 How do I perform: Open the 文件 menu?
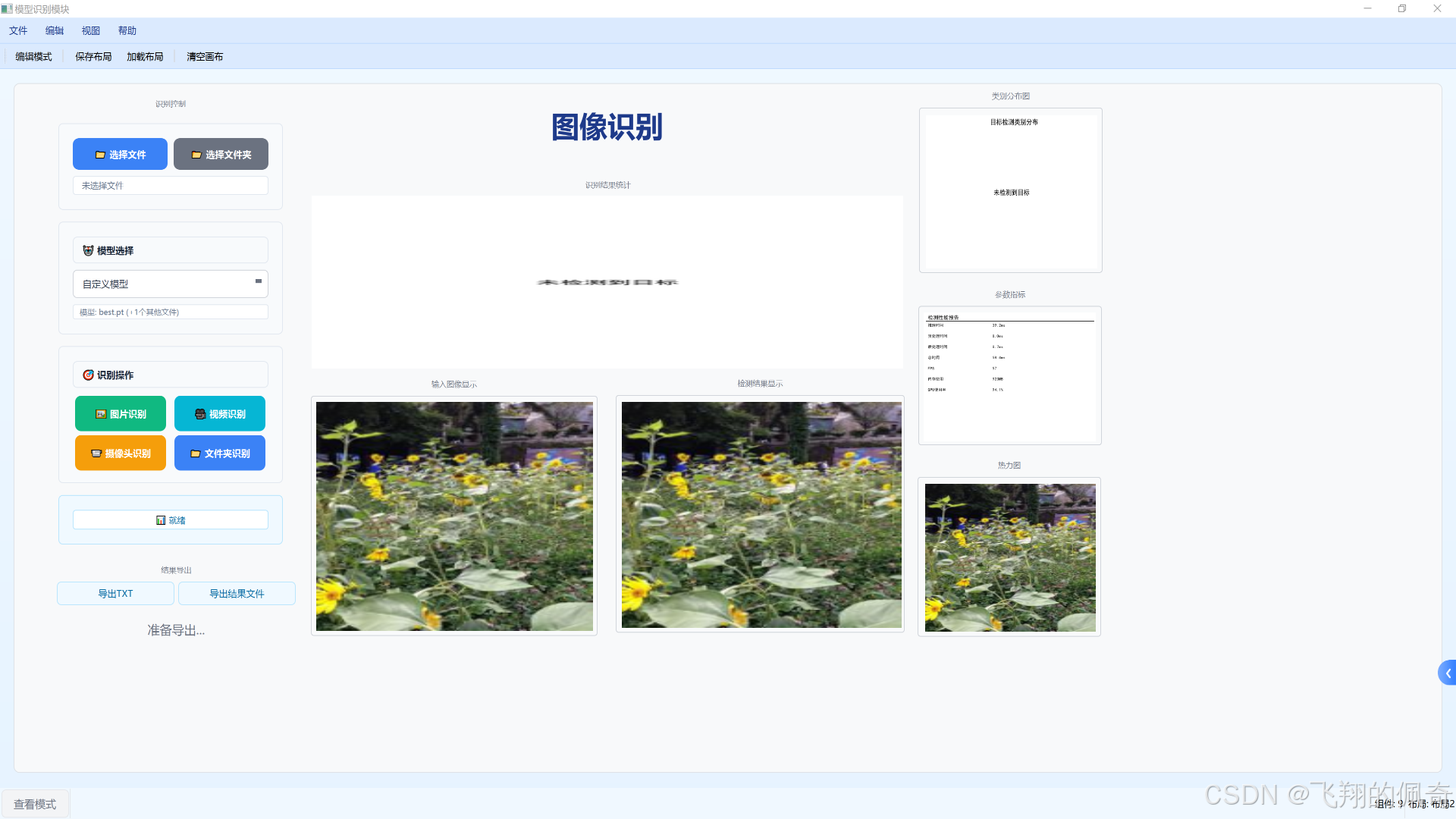18,31
